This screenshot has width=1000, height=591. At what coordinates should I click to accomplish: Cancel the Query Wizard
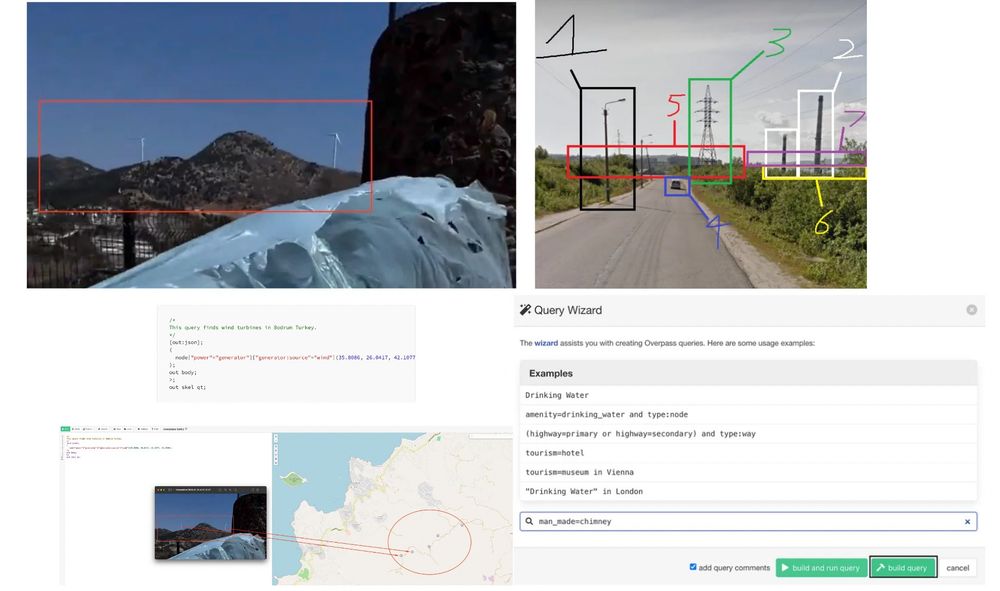957,567
